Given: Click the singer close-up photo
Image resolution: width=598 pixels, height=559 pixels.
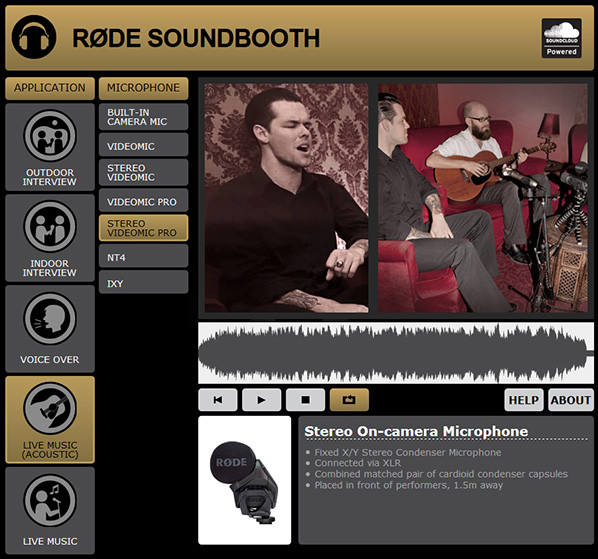Looking at the screenshot, I should click(286, 198).
